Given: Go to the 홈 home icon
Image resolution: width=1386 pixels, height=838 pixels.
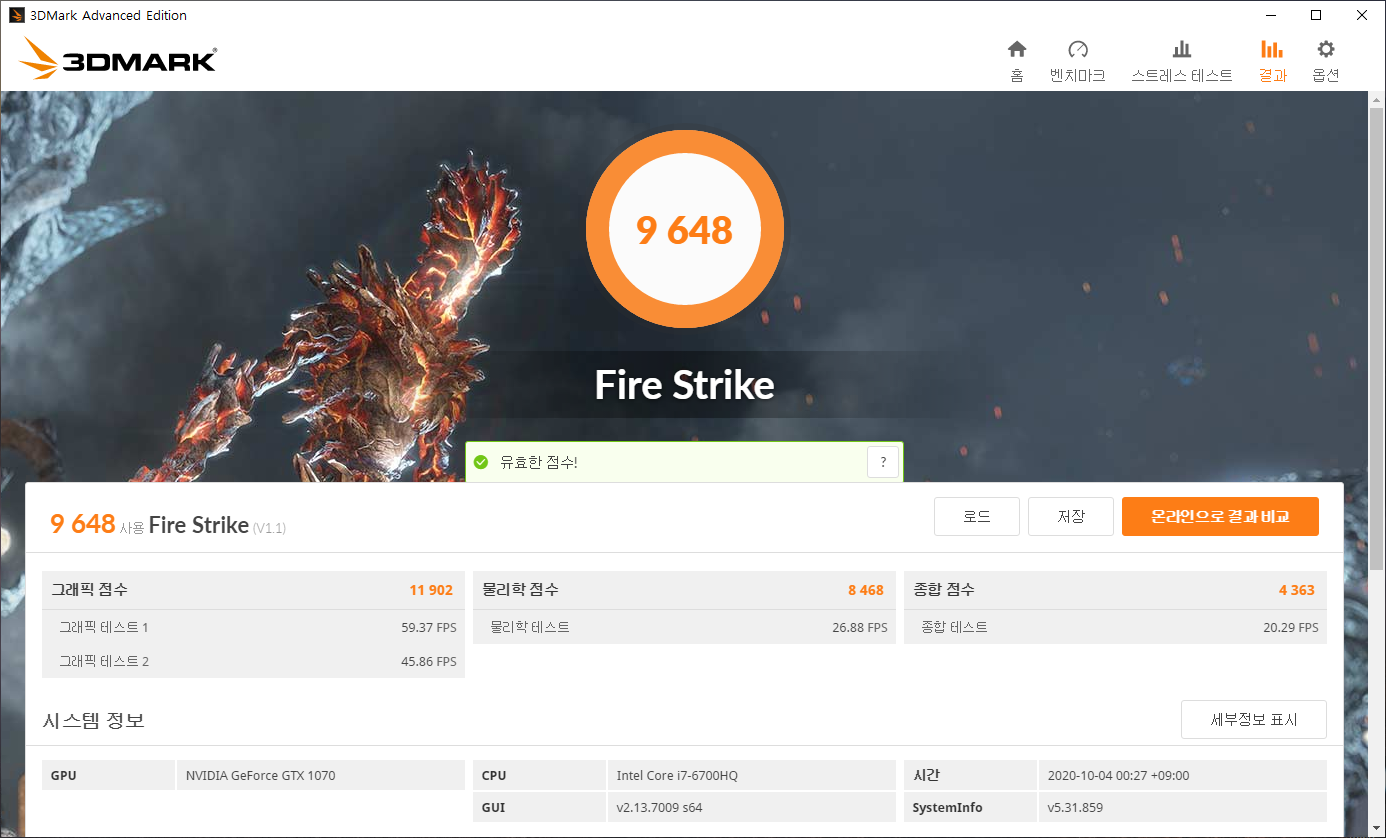Looking at the screenshot, I should 1017,49.
